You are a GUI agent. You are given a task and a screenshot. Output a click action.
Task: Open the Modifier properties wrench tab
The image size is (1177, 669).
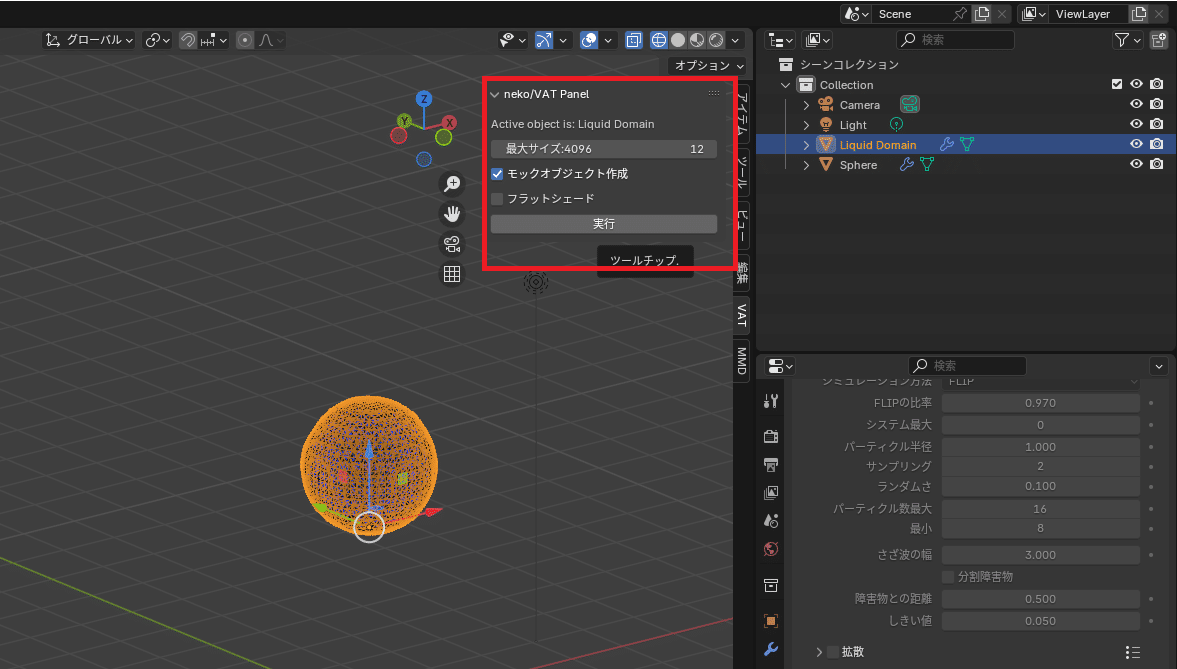tap(771, 649)
